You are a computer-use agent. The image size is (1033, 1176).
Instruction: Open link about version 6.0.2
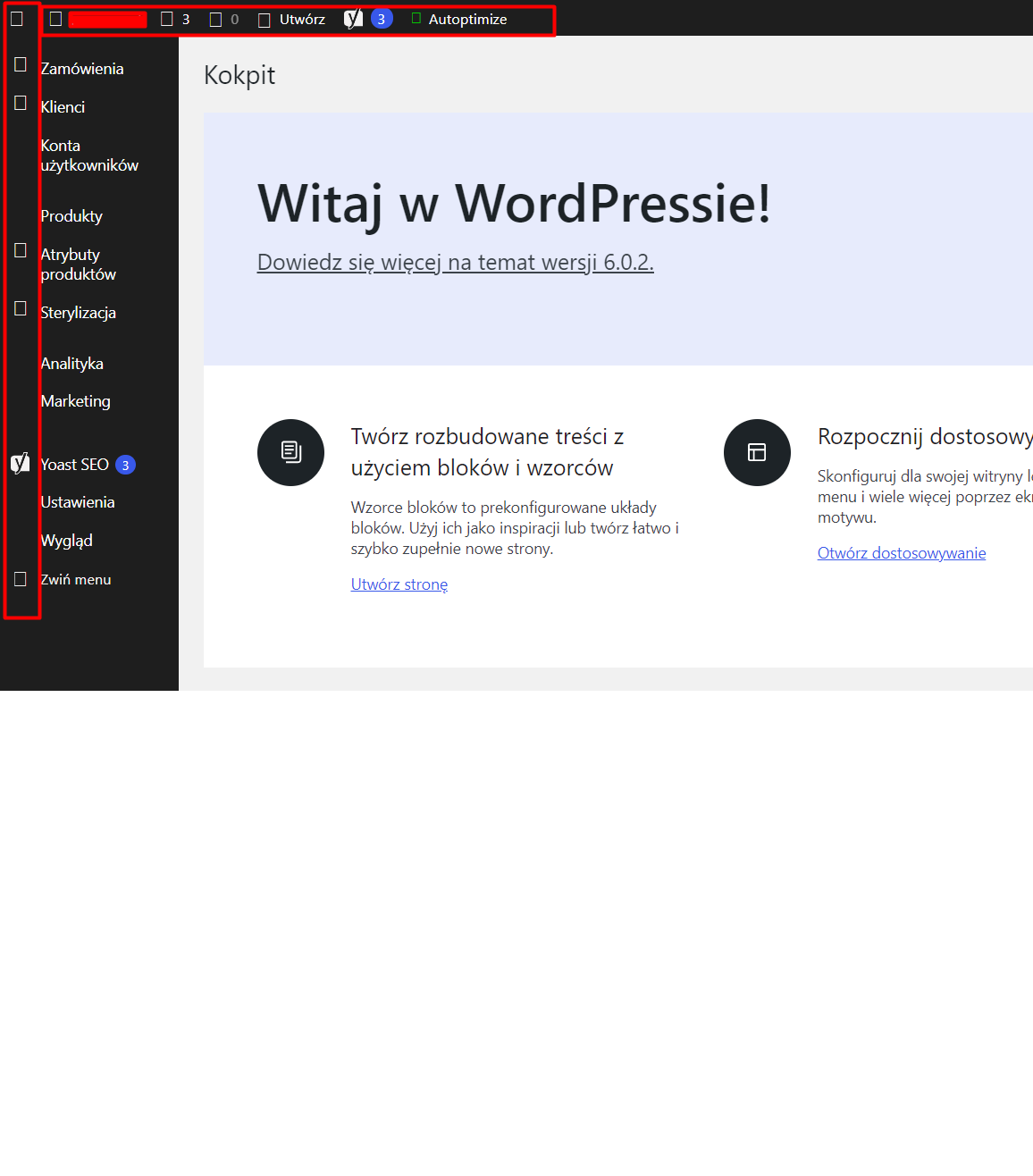456,262
